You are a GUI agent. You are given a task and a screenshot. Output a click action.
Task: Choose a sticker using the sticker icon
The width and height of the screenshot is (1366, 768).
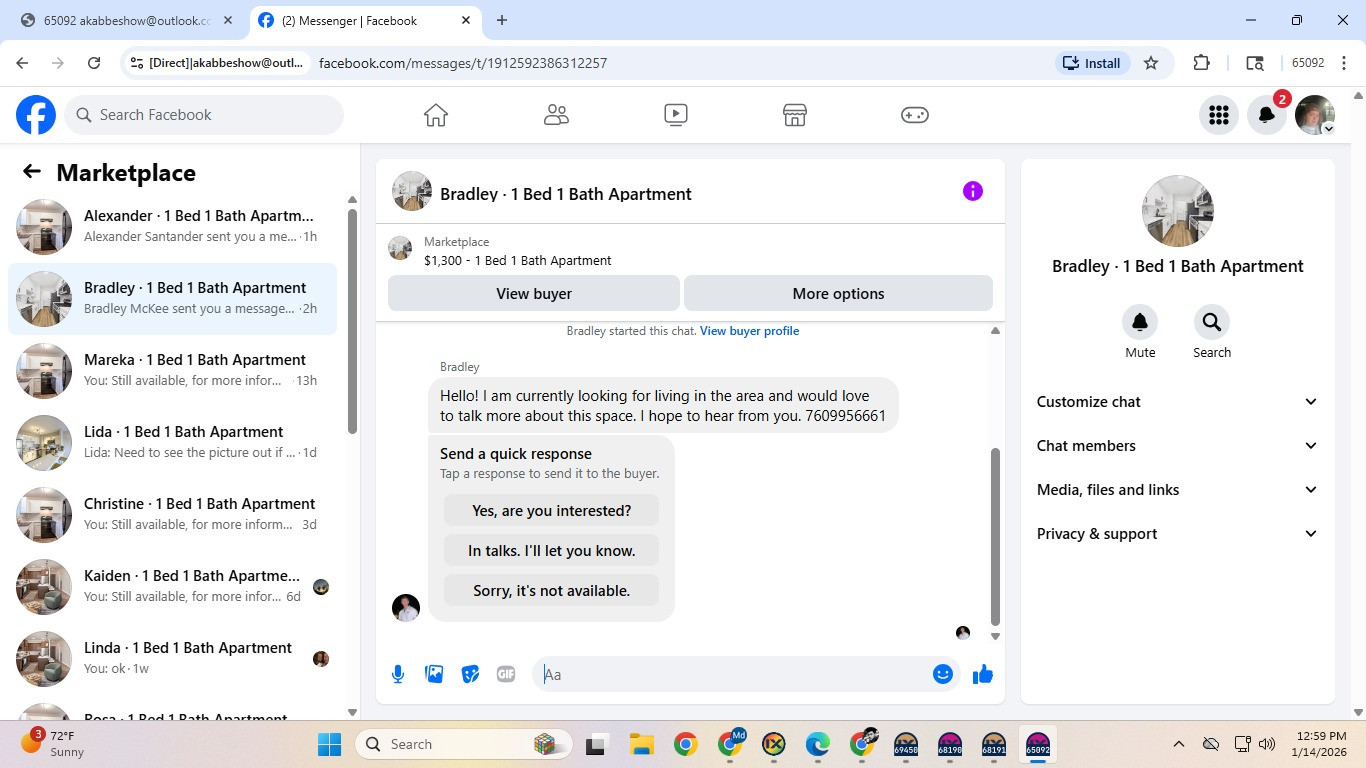tap(470, 674)
